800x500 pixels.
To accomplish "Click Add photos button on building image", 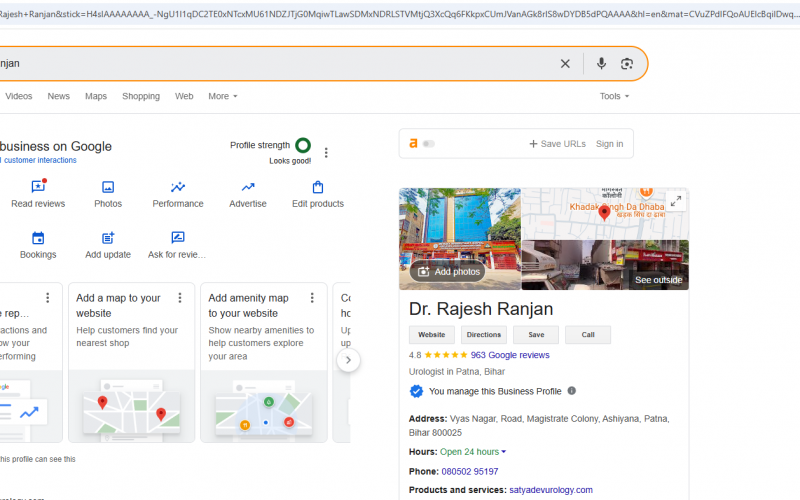I will [x=447, y=271].
